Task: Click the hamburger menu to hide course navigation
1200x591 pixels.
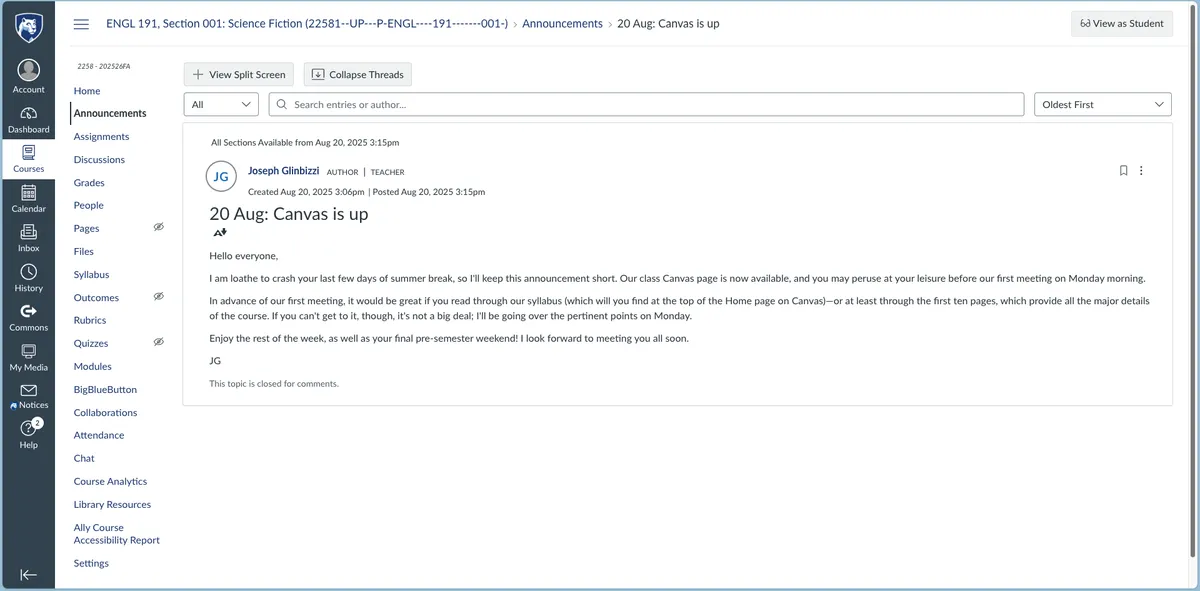Action: pyautogui.click(x=81, y=24)
